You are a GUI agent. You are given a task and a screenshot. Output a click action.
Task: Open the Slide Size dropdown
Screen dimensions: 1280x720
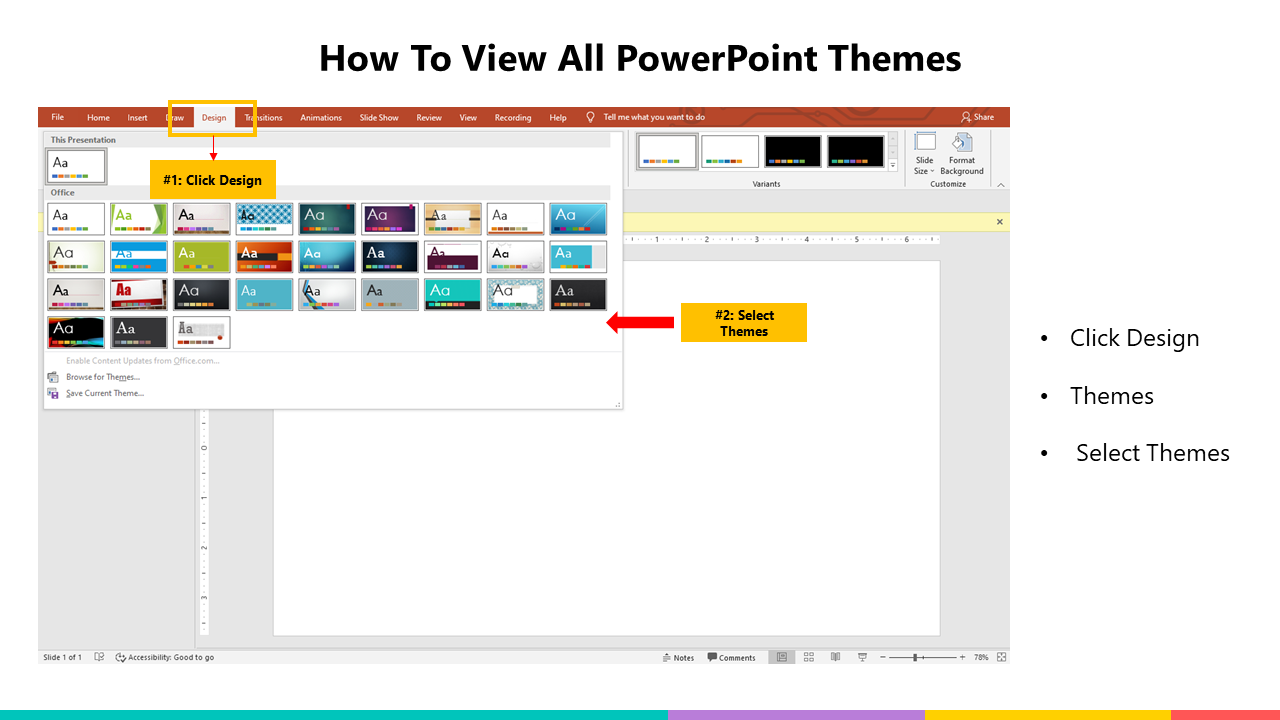(925, 154)
